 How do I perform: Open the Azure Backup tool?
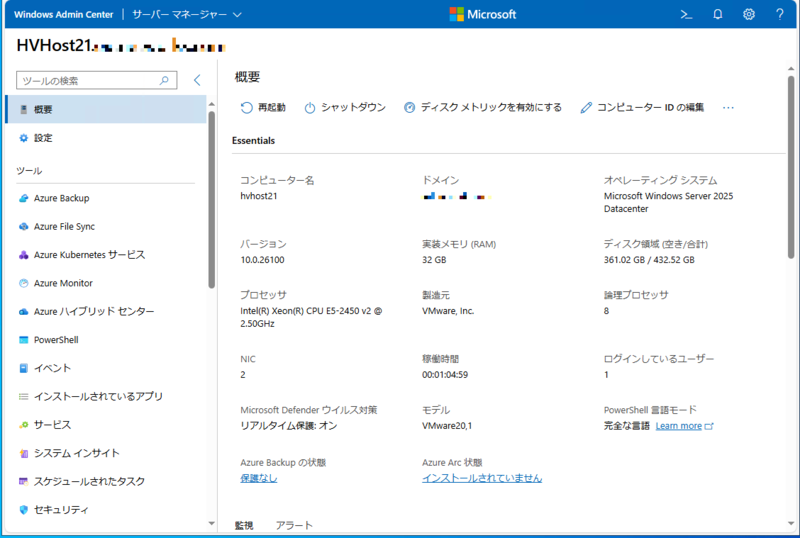(106, 198)
